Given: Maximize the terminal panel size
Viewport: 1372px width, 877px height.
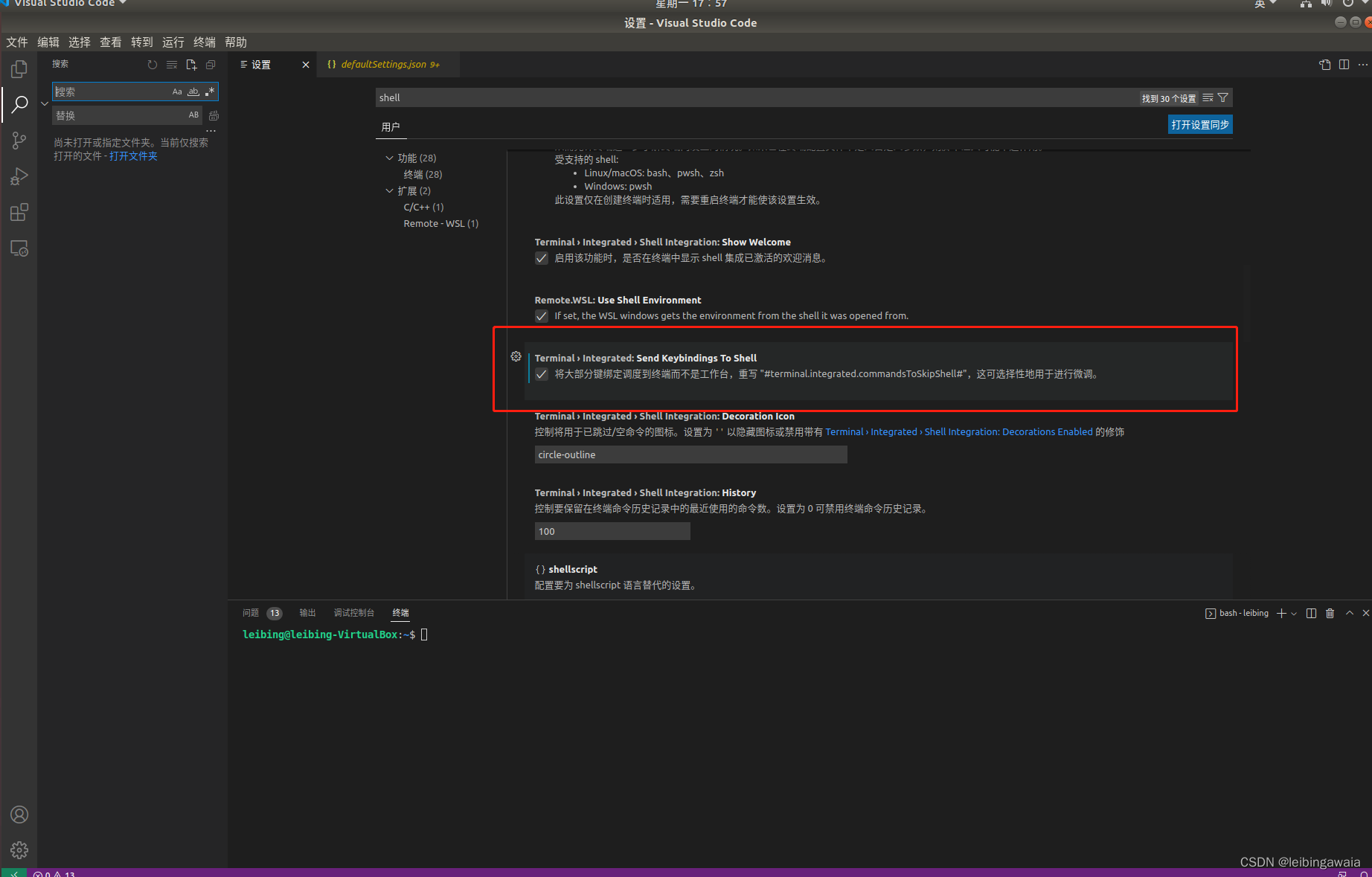Looking at the screenshot, I should point(1349,613).
